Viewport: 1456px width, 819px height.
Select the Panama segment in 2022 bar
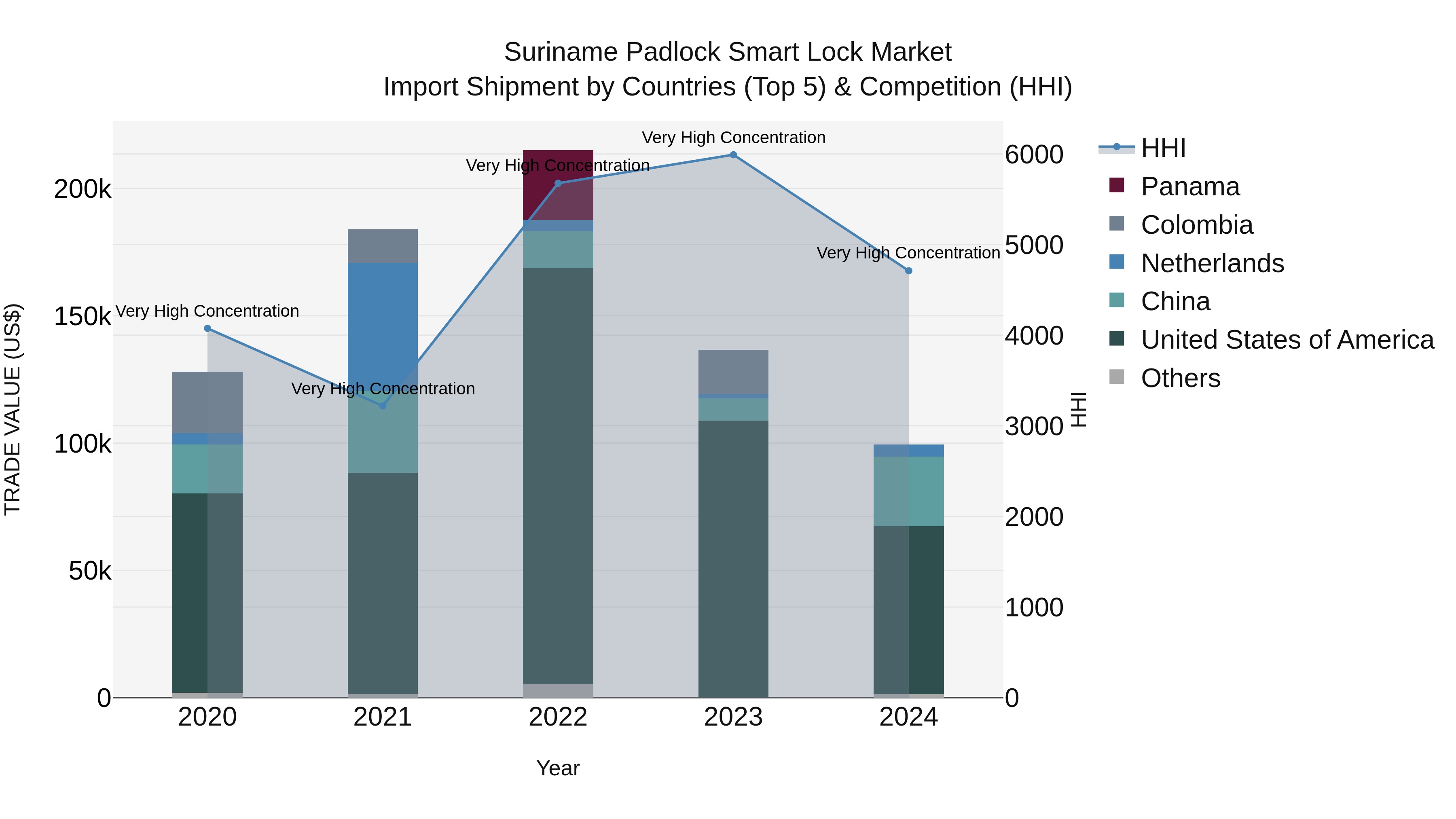(558, 185)
